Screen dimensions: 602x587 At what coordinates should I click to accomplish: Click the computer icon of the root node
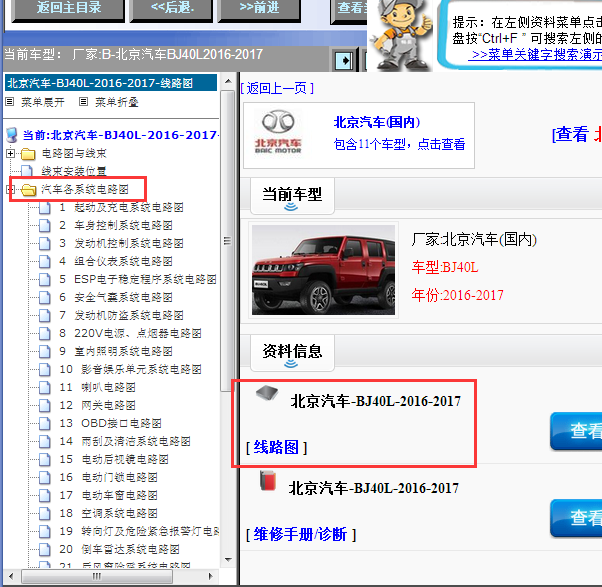[12, 135]
